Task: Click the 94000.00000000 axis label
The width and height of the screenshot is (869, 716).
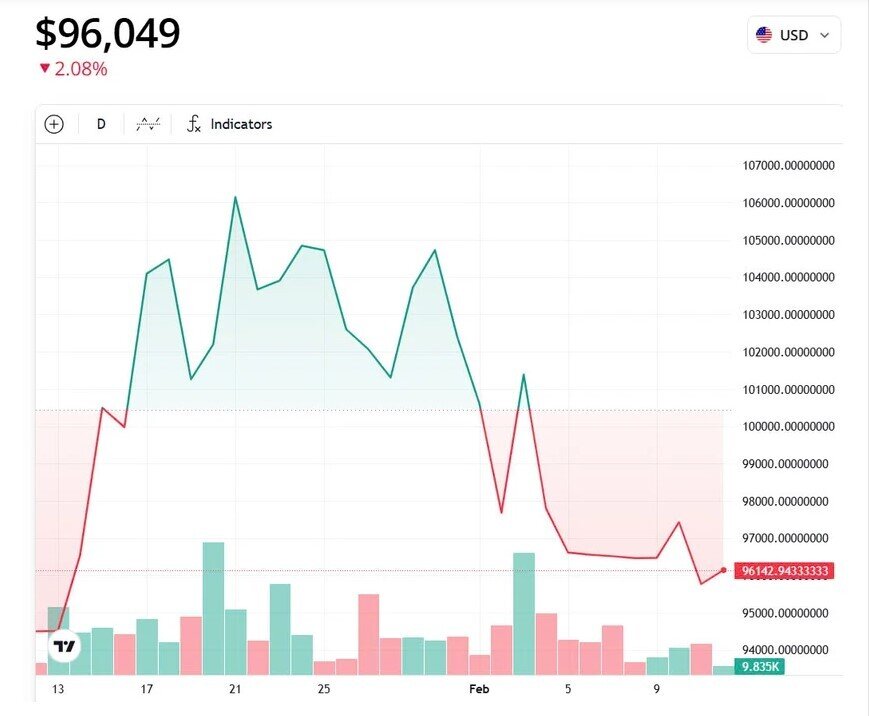Action: click(785, 649)
